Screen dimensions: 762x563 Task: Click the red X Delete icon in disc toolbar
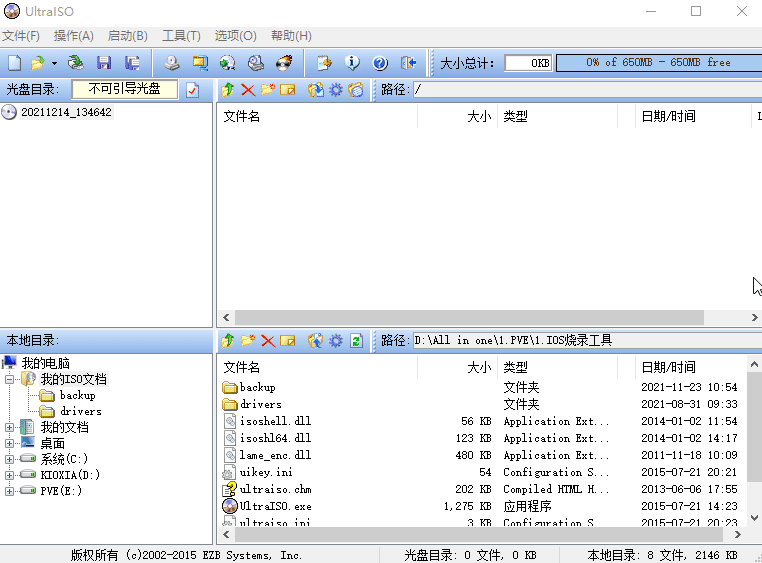[x=248, y=90]
